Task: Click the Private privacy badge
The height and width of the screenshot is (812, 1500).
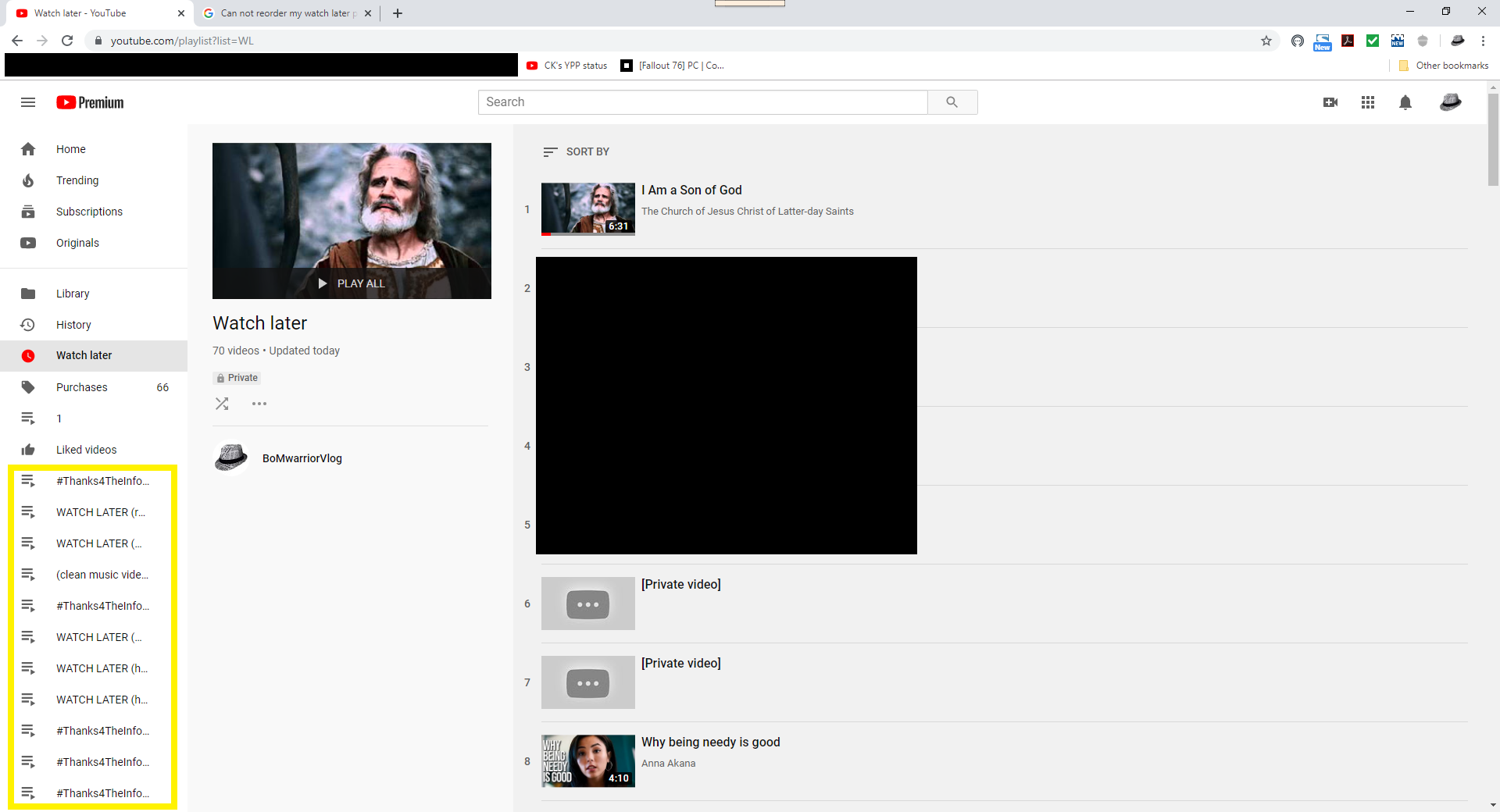Action: pos(237,378)
